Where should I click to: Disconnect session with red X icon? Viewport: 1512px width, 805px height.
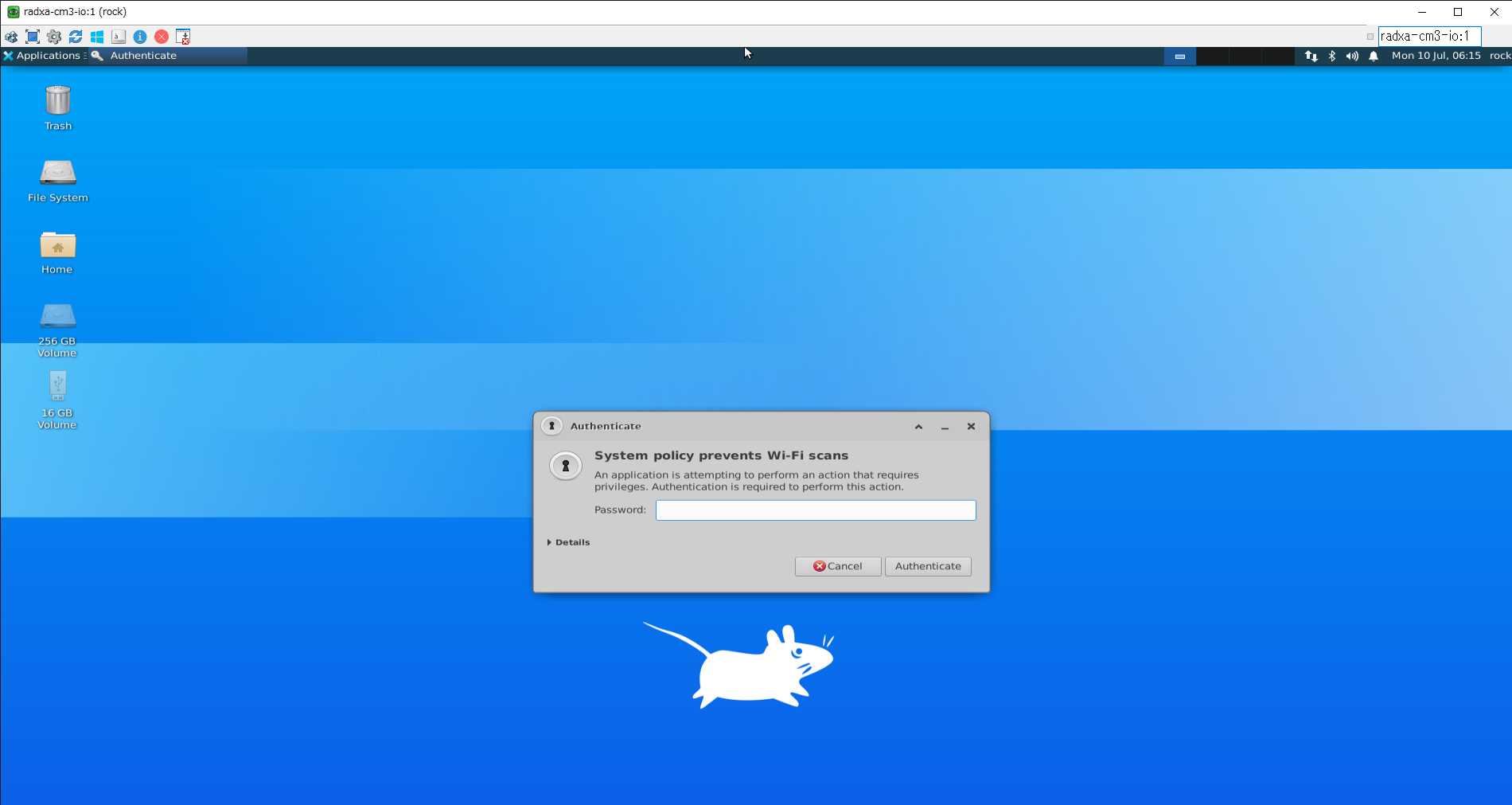point(162,37)
